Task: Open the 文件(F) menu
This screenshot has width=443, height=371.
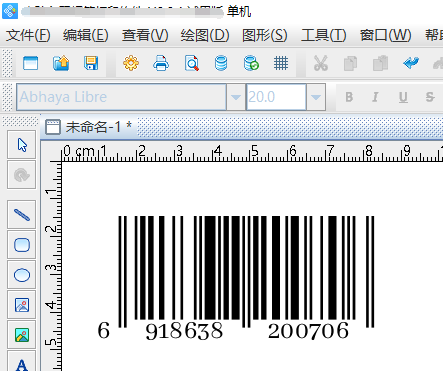Action: coord(28,35)
